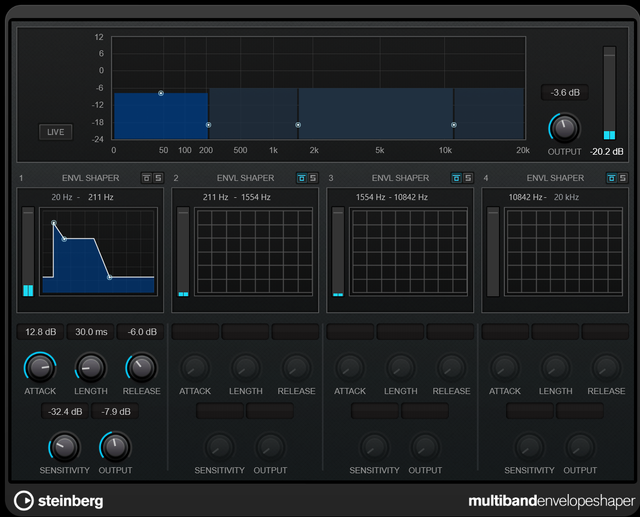Click the -3.6 dB output value field

coord(565,93)
